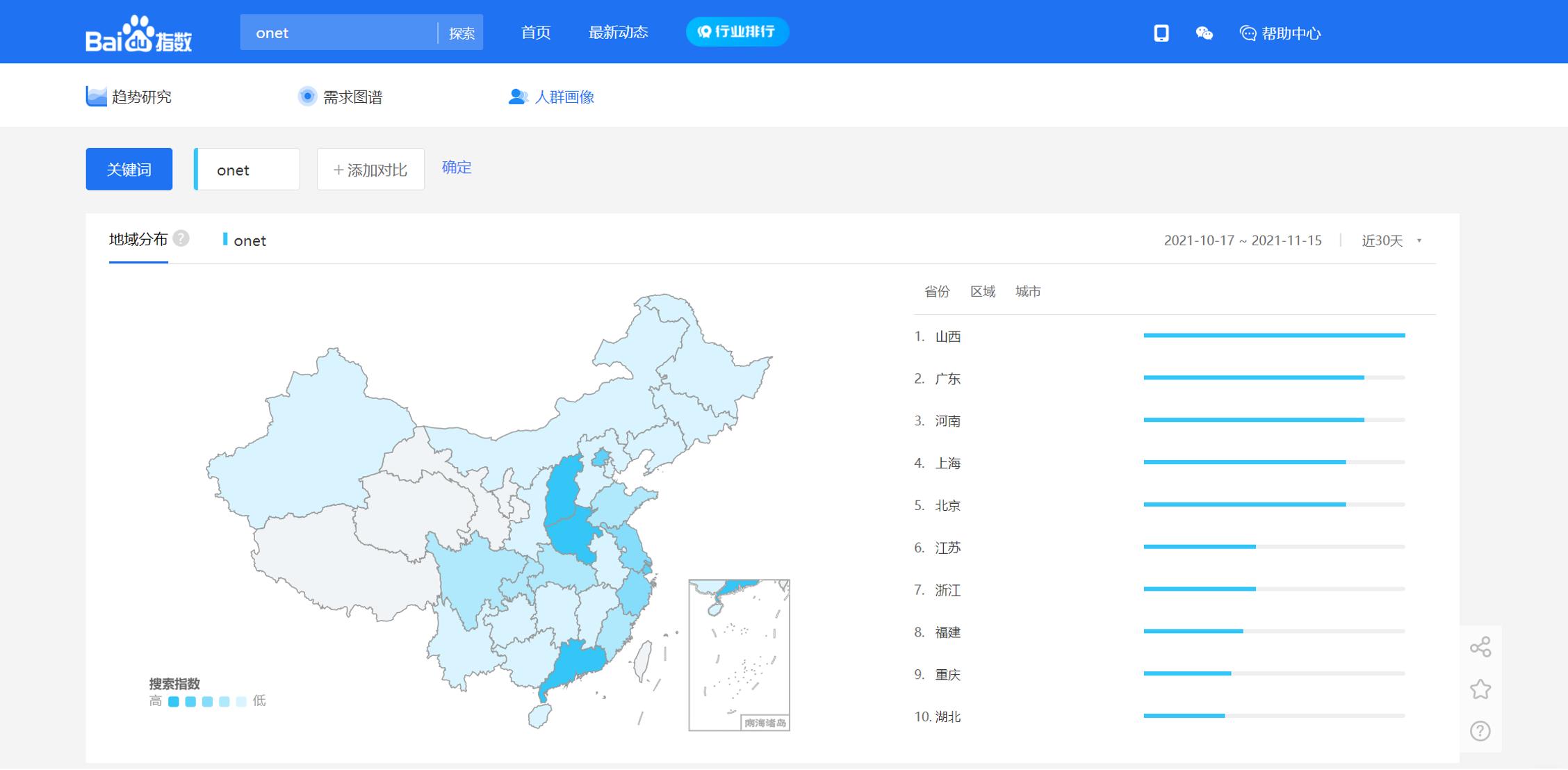Click the 添加对比 add comparison button
This screenshot has width=1568, height=770.
[370, 169]
